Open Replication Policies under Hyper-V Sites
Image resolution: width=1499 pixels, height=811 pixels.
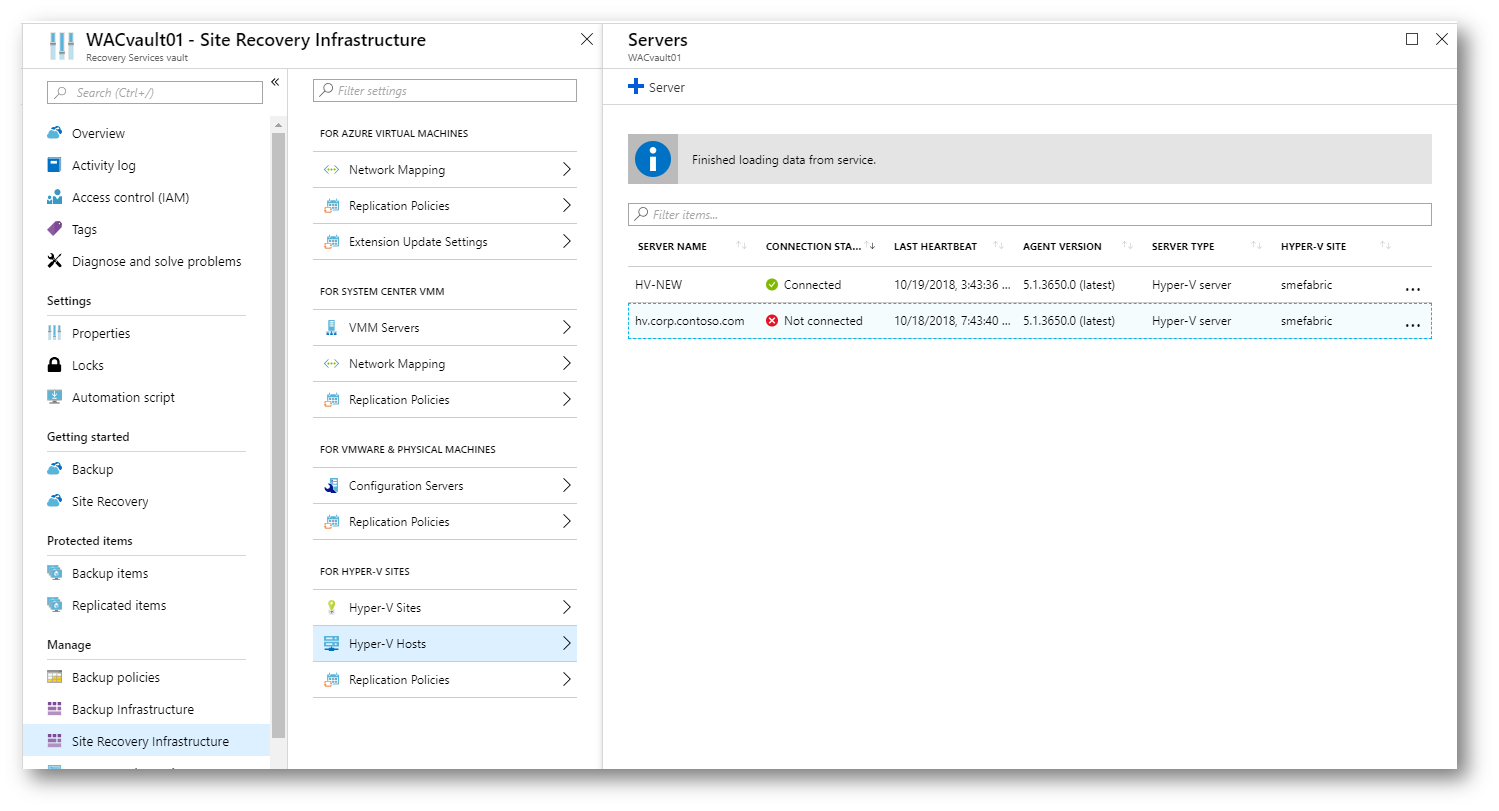[445, 680]
